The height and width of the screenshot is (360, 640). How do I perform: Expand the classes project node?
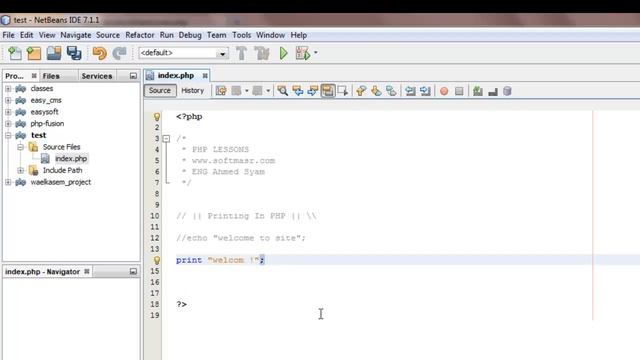(x=8, y=89)
